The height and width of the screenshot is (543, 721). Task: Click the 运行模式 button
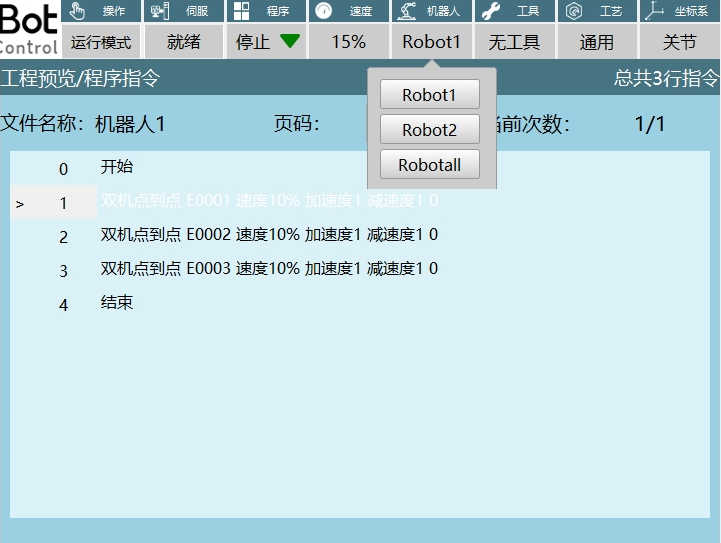tap(101, 42)
